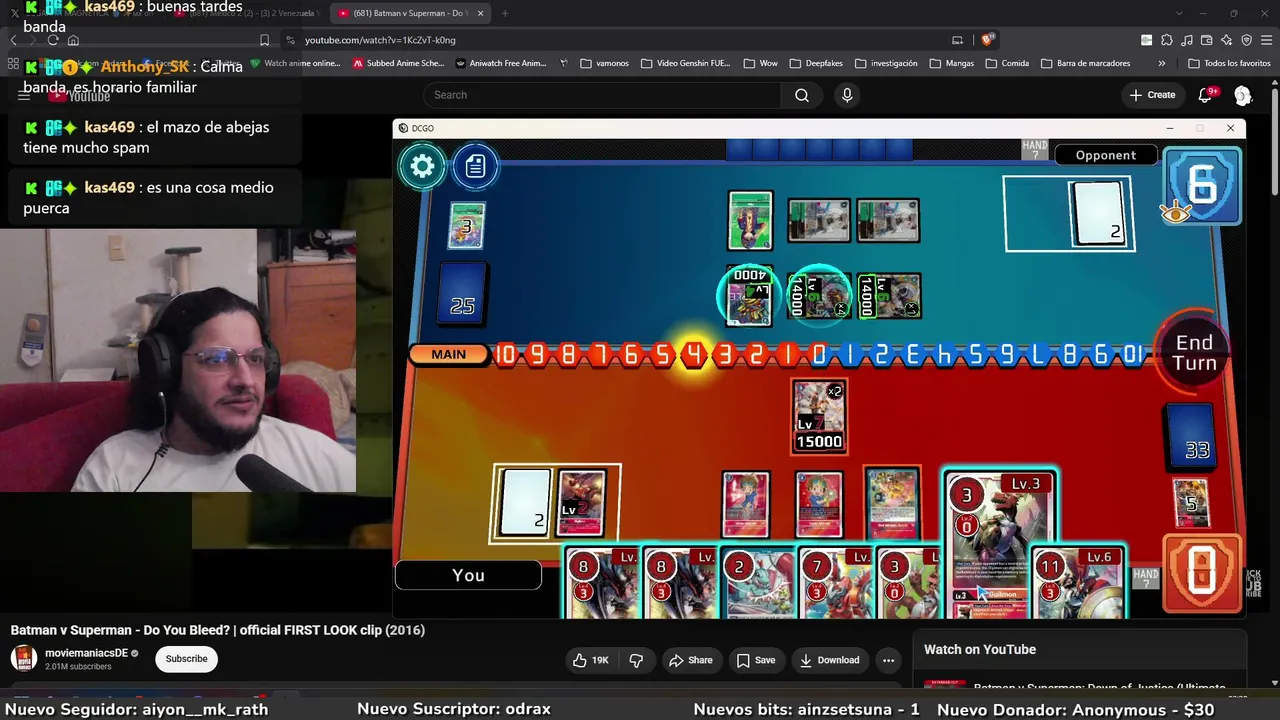The image size is (1280, 720).
Task: Click your orange security shield showing 0
Action: point(1201,572)
